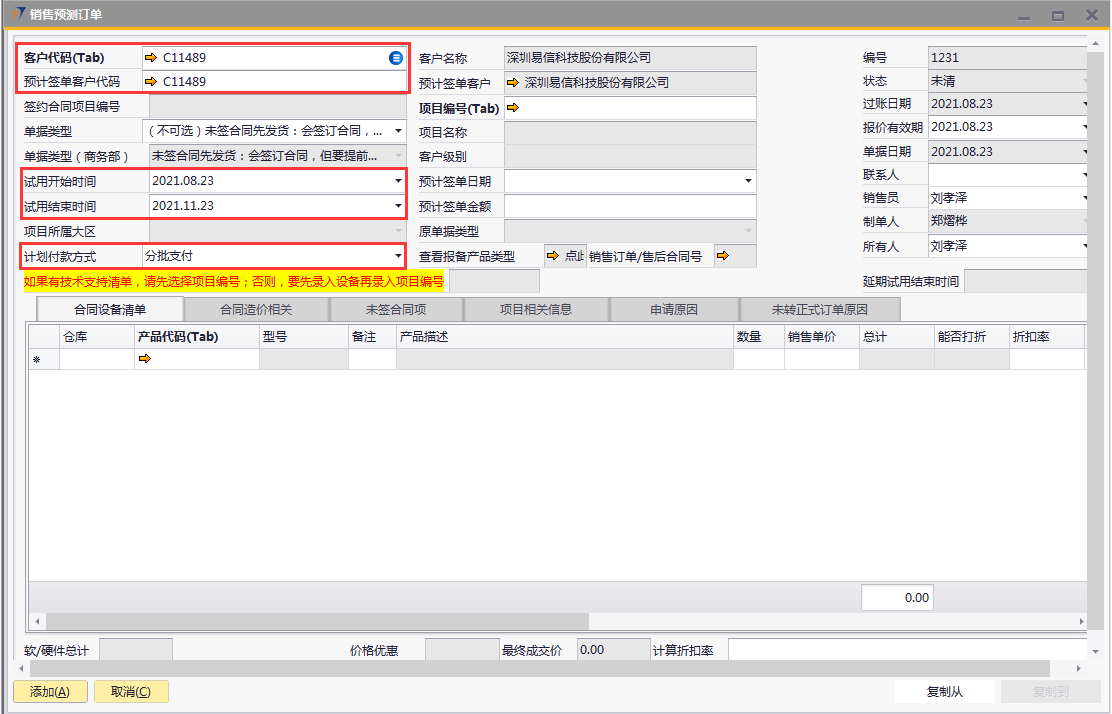This screenshot has height=714, width=1112.
Task: Click the 复制从 button
Action: [945, 691]
